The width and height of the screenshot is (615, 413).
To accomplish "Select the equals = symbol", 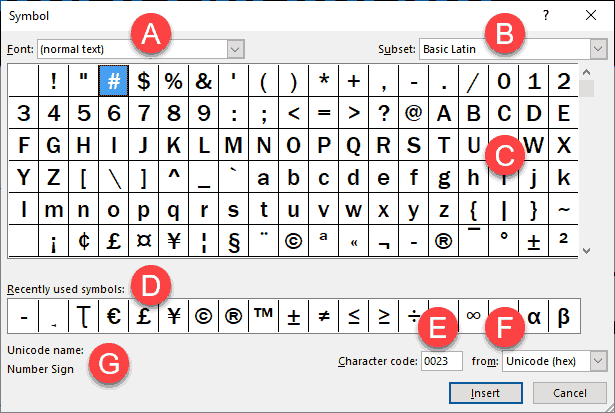I will (324, 113).
